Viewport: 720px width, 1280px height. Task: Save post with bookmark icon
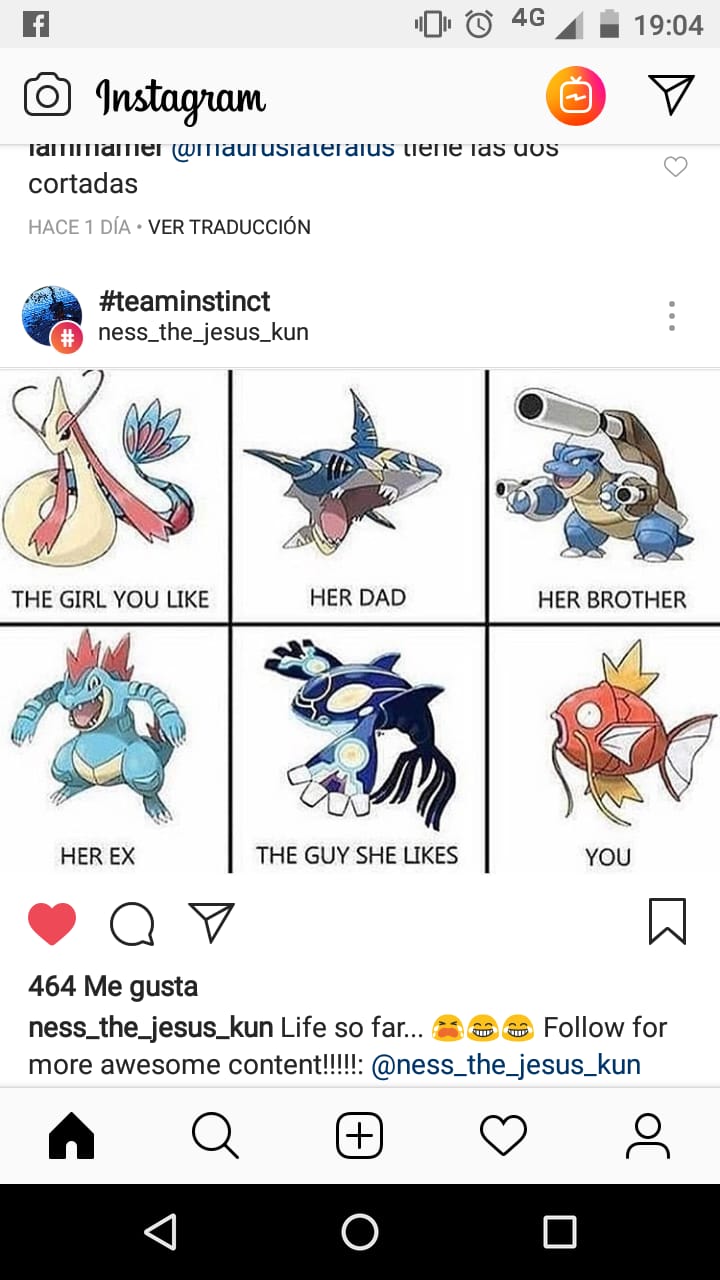[667, 921]
